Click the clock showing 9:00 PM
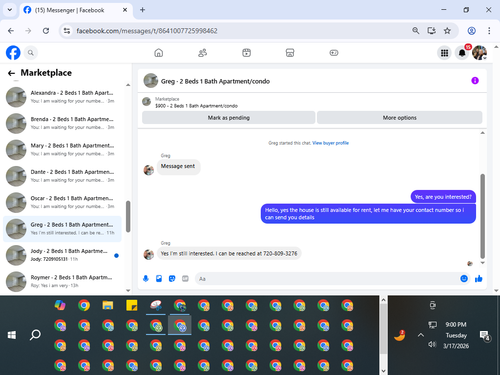The height and width of the screenshot is (375, 500). point(456,324)
